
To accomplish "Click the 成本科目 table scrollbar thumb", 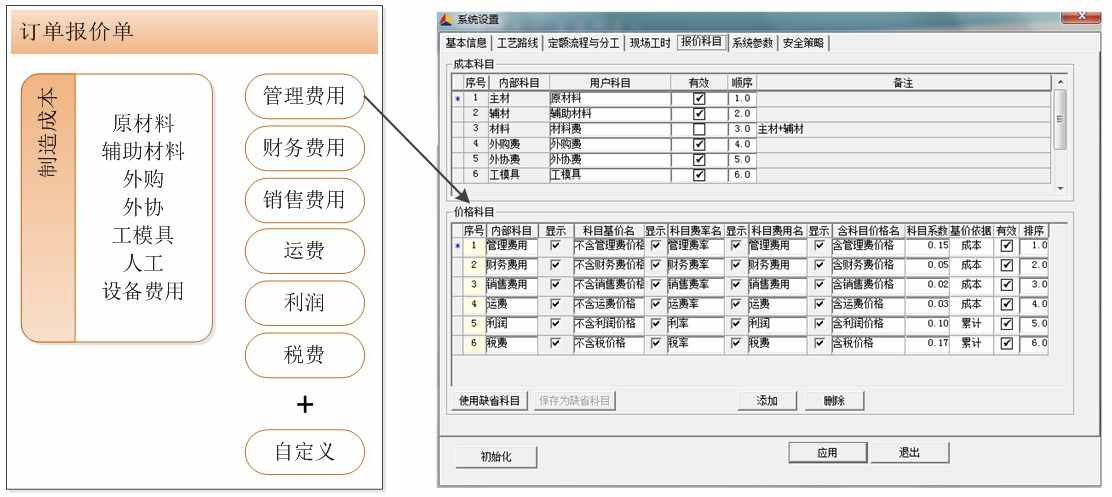I will [x=1060, y=118].
